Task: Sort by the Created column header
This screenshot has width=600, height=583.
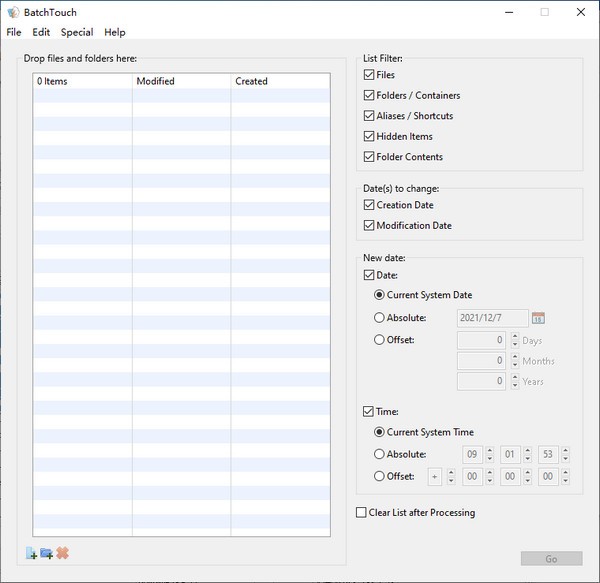Action: pos(280,81)
